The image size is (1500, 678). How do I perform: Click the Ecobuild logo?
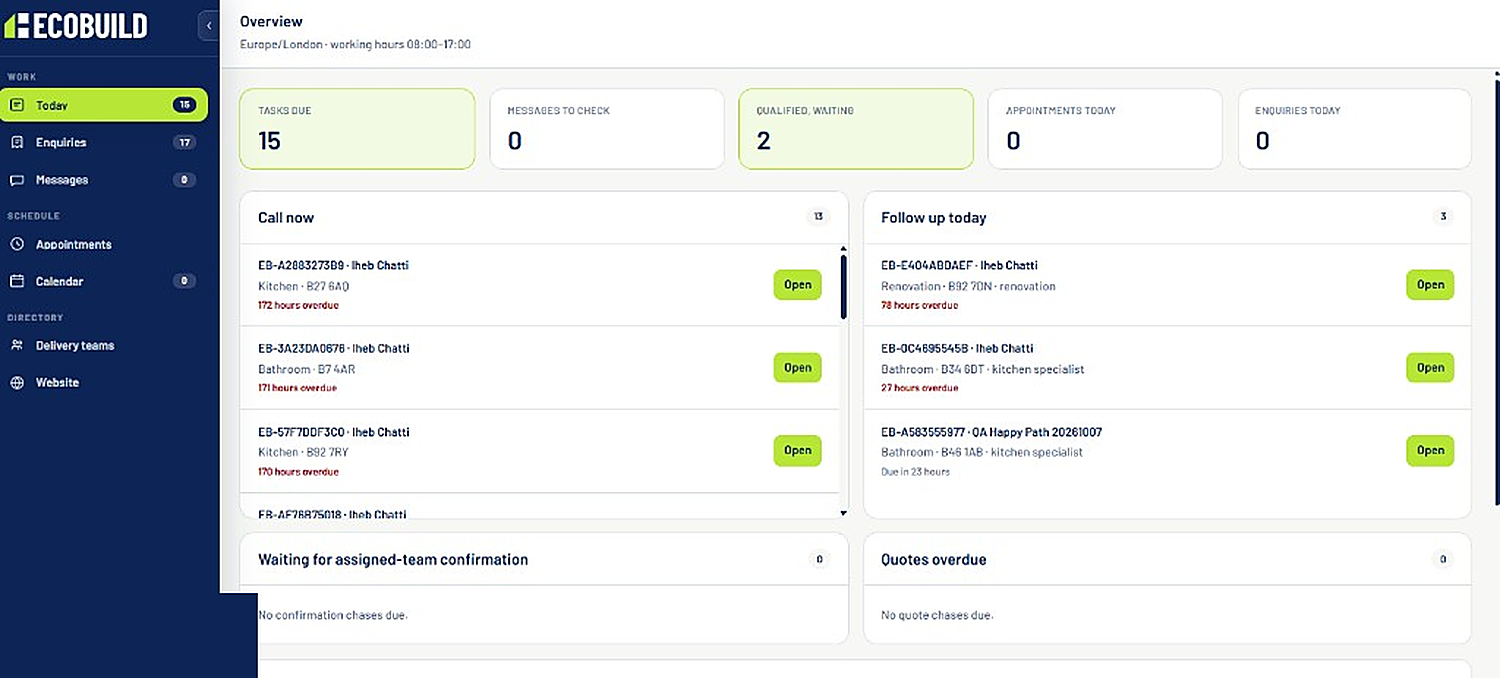(76, 25)
